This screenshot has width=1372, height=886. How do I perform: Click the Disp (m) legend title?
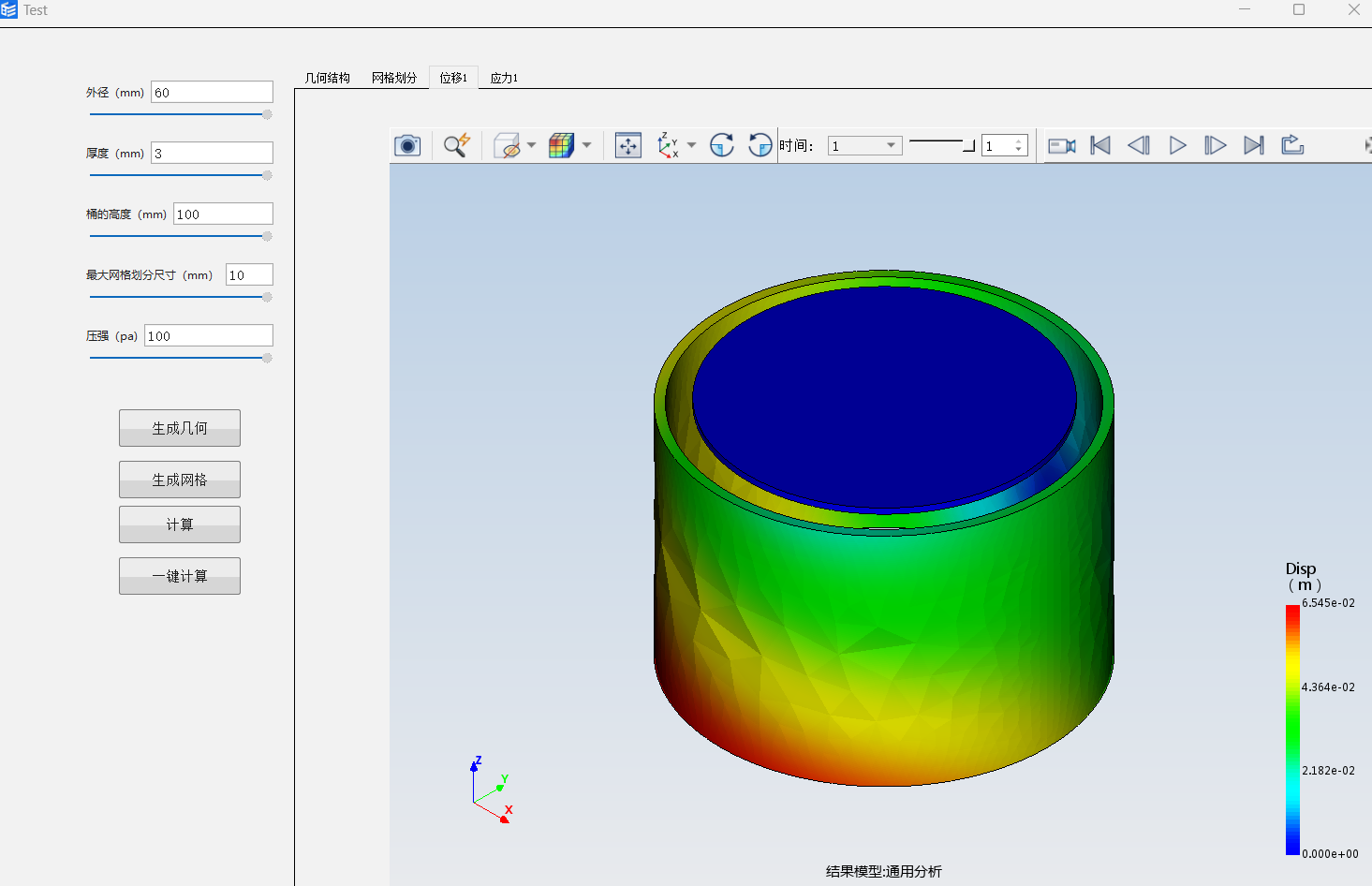1303,576
